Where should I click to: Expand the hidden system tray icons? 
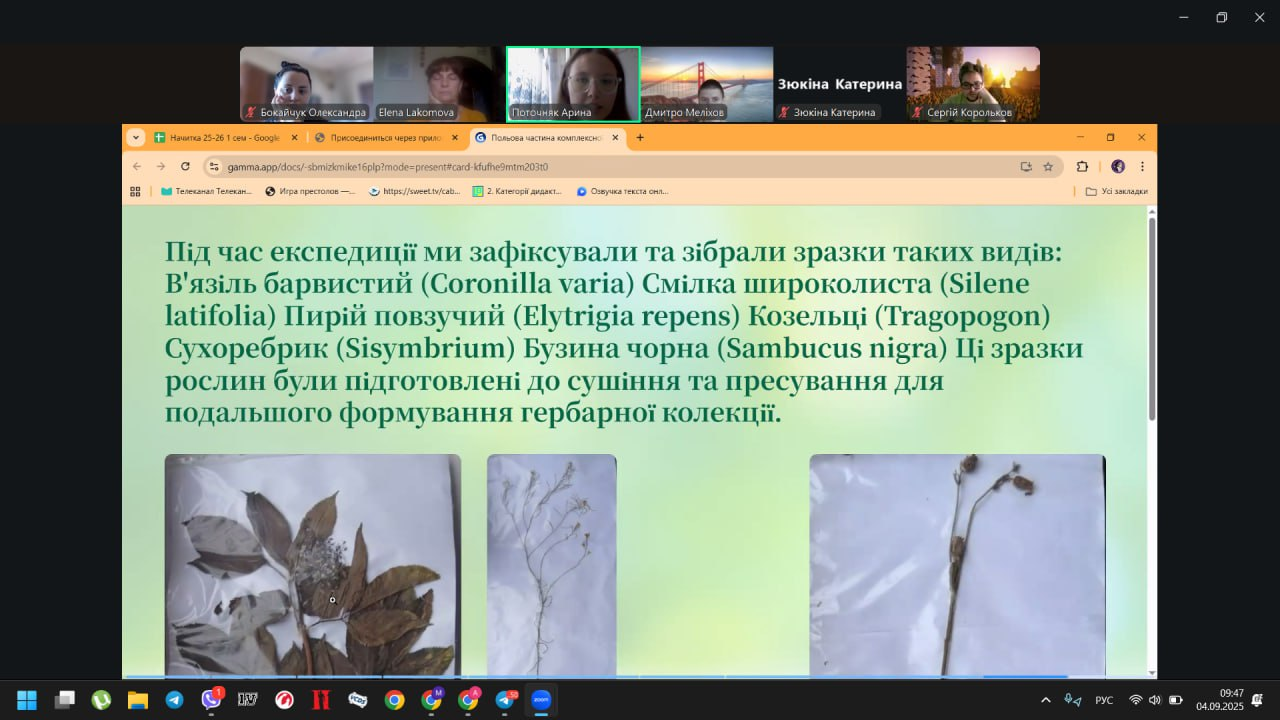[1046, 700]
